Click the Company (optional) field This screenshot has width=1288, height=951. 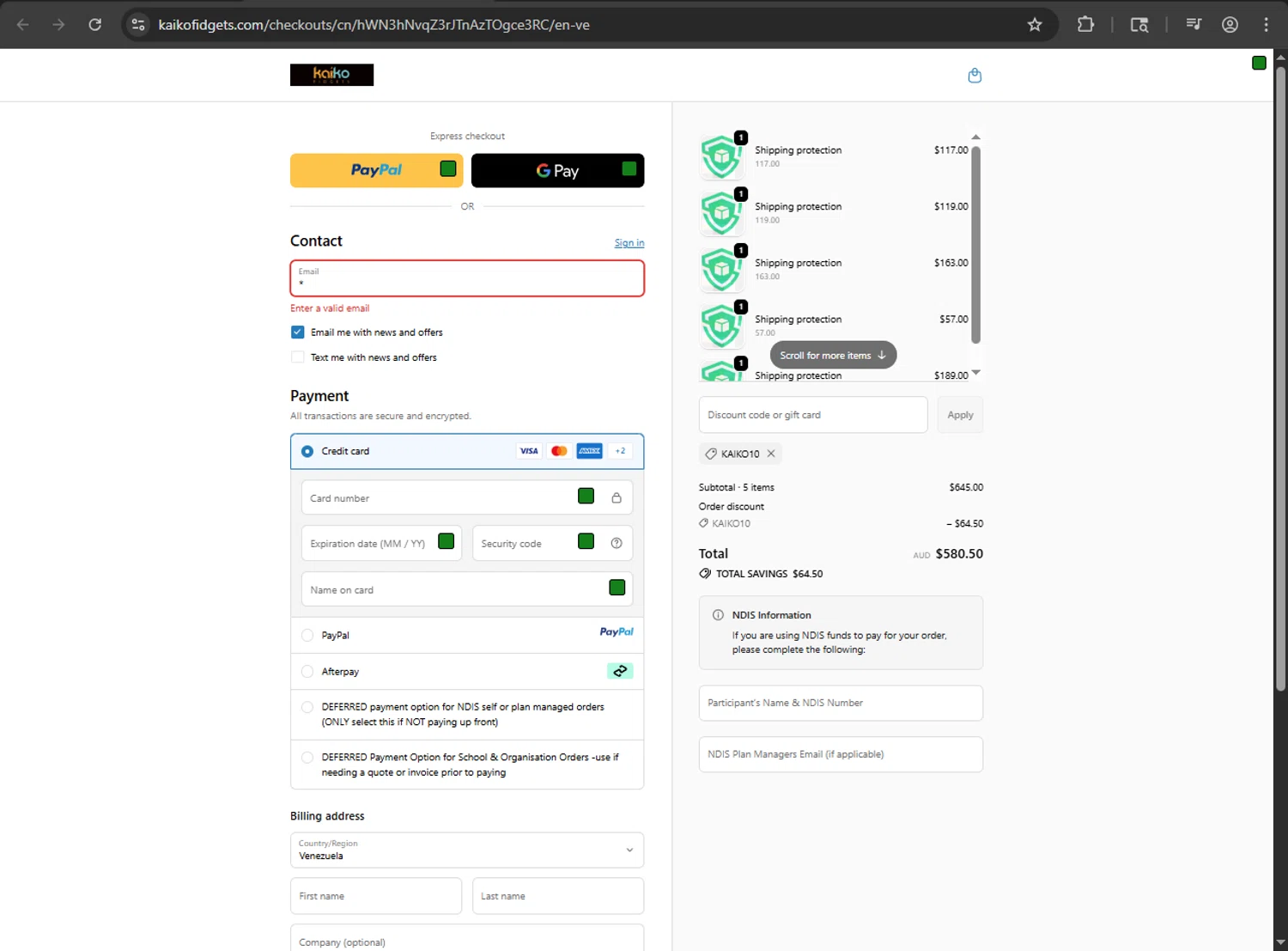coord(467,938)
